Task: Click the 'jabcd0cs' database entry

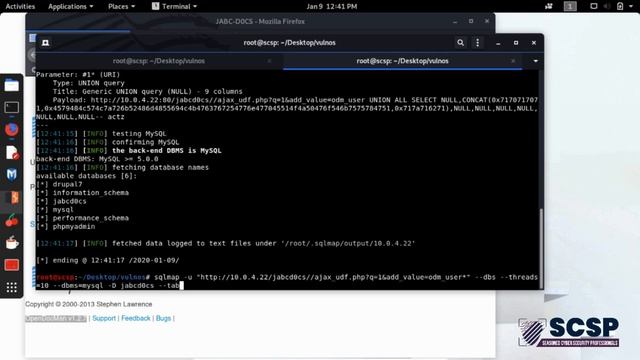Action: [69, 201]
